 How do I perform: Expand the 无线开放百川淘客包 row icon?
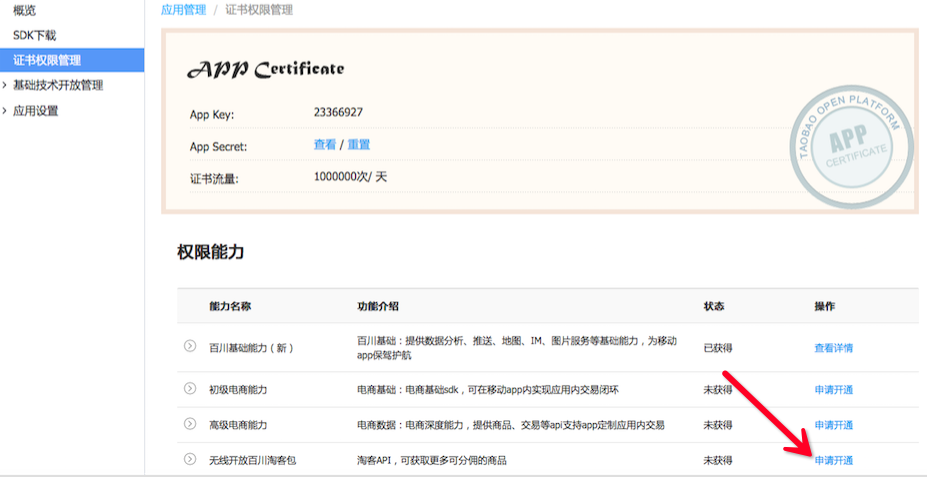pyautogui.click(x=189, y=459)
